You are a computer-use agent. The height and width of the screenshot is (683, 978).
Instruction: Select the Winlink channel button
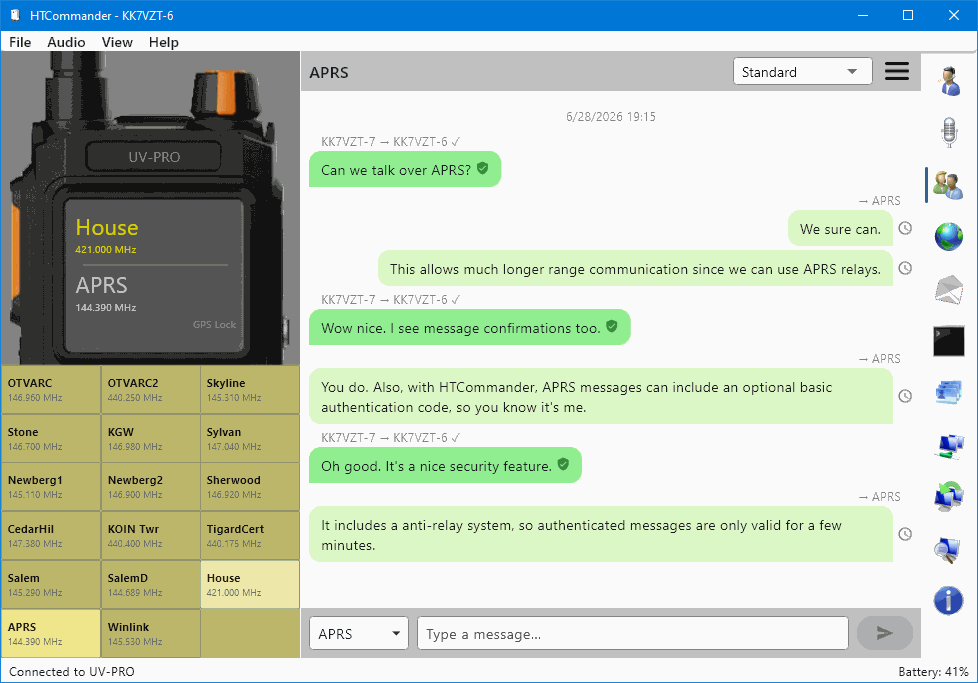click(150, 633)
